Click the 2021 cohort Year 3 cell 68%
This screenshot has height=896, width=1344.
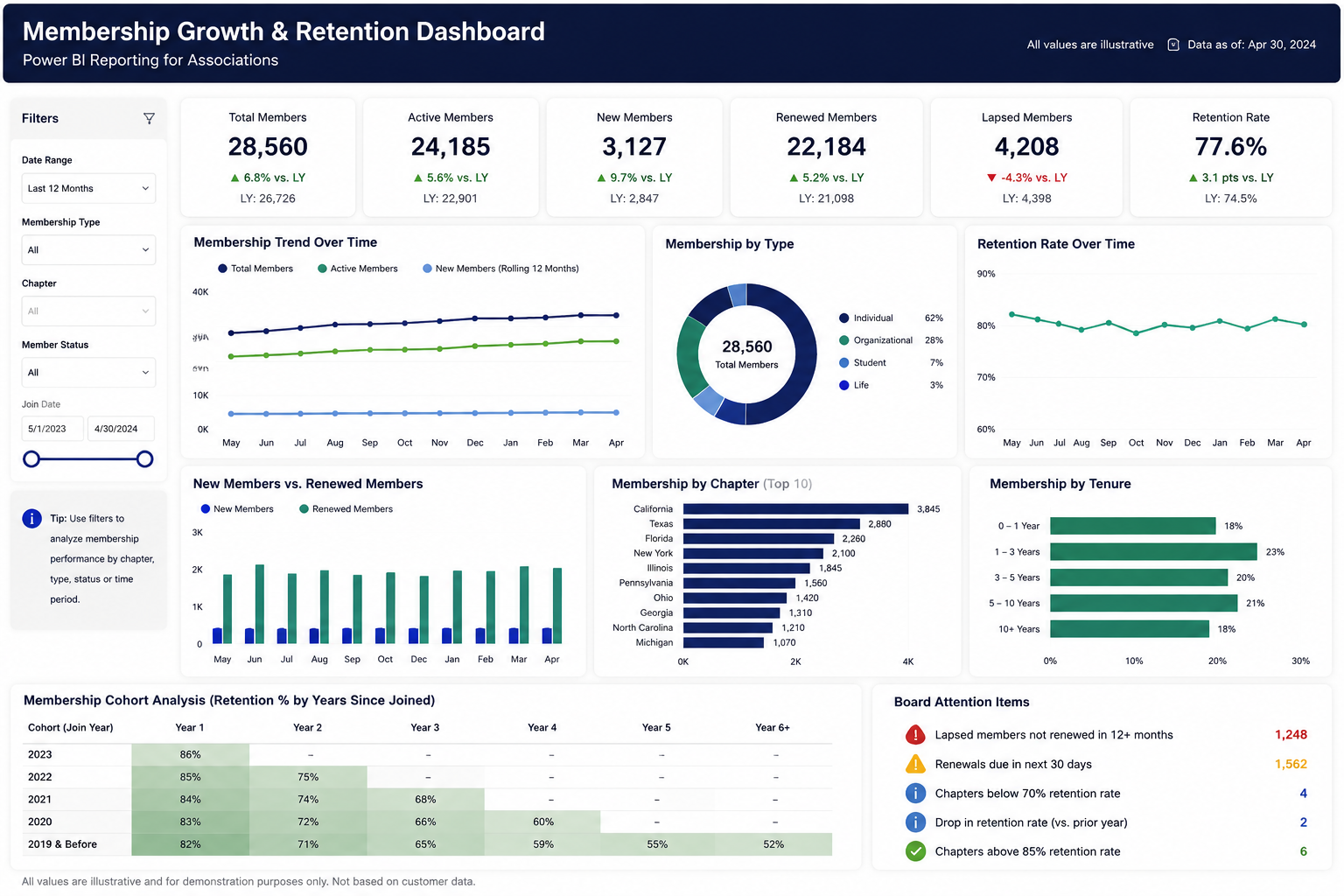[x=425, y=799]
